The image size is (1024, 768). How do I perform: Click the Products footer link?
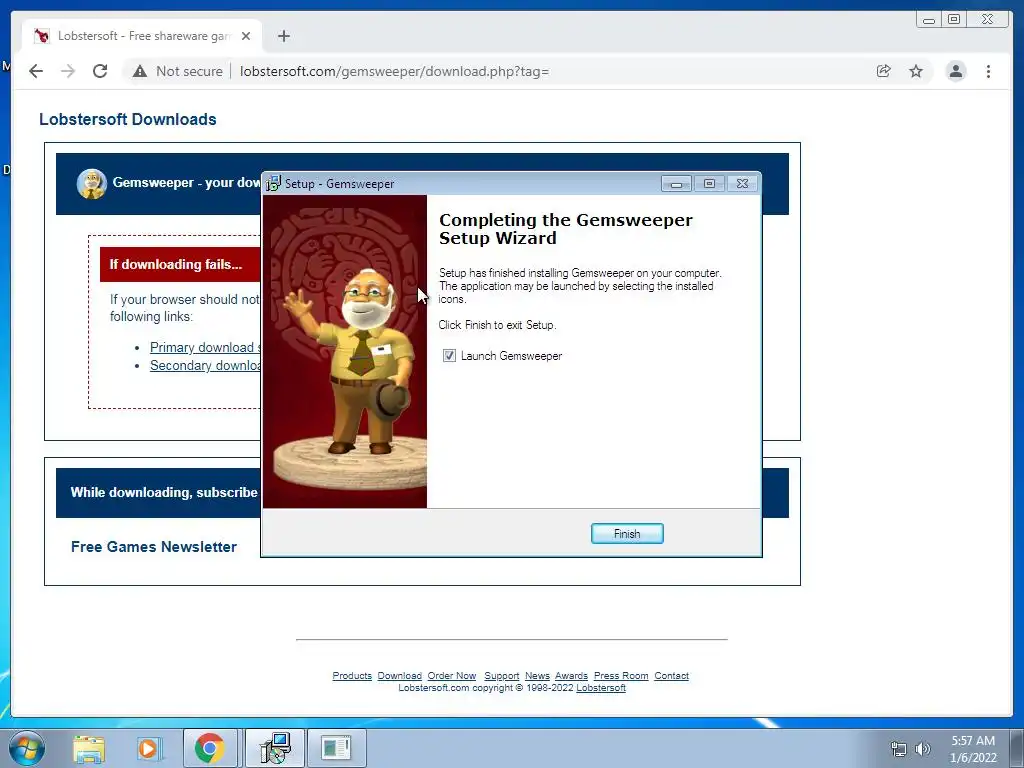pos(352,675)
